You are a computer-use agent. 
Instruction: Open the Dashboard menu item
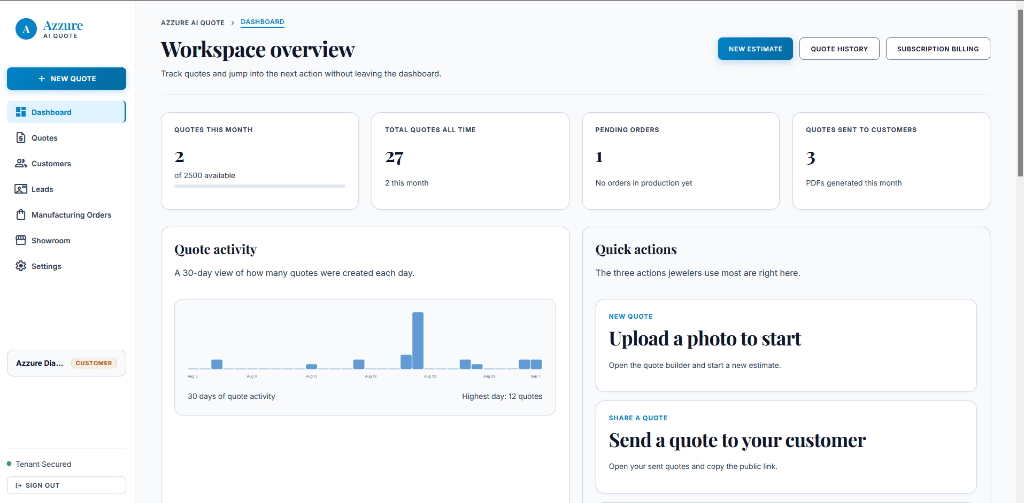(x=66, y=112)
